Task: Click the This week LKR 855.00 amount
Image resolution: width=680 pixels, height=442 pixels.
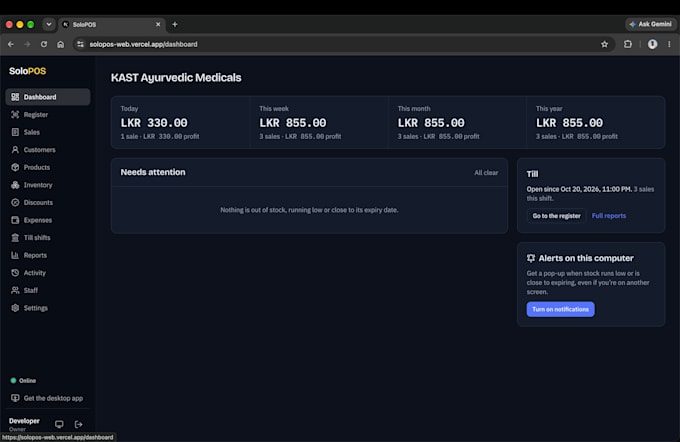Action: pos(293,123)
